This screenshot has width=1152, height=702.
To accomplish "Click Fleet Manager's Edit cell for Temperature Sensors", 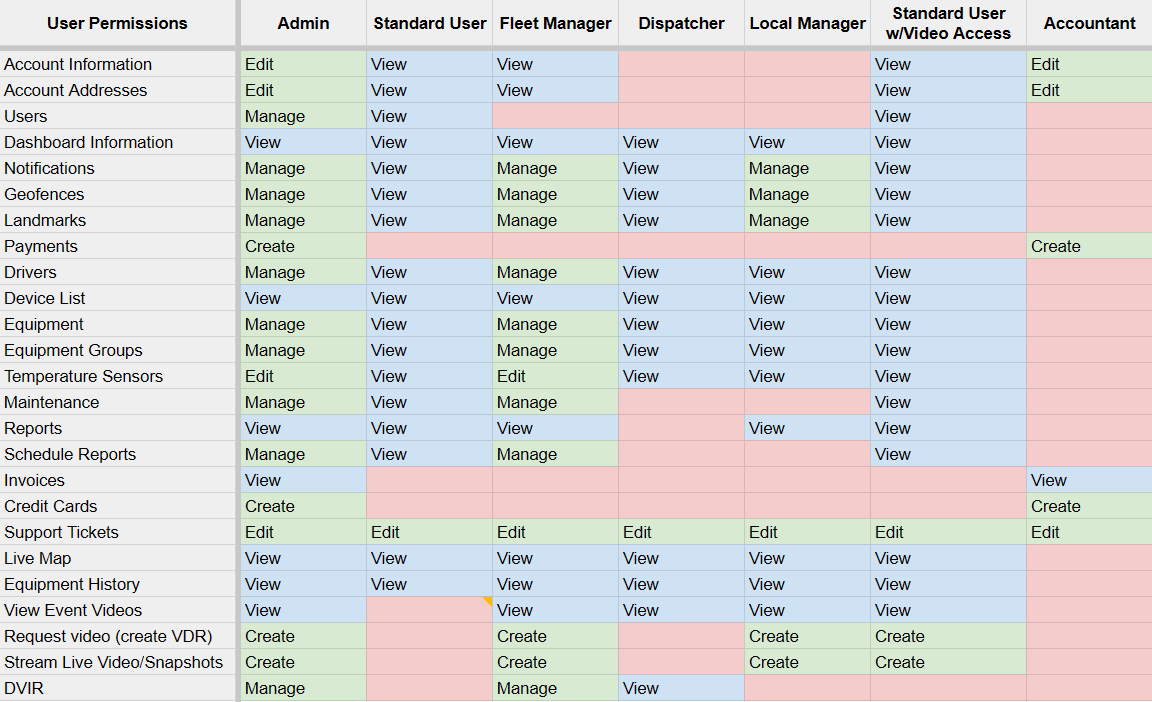I will pos(555,376).
